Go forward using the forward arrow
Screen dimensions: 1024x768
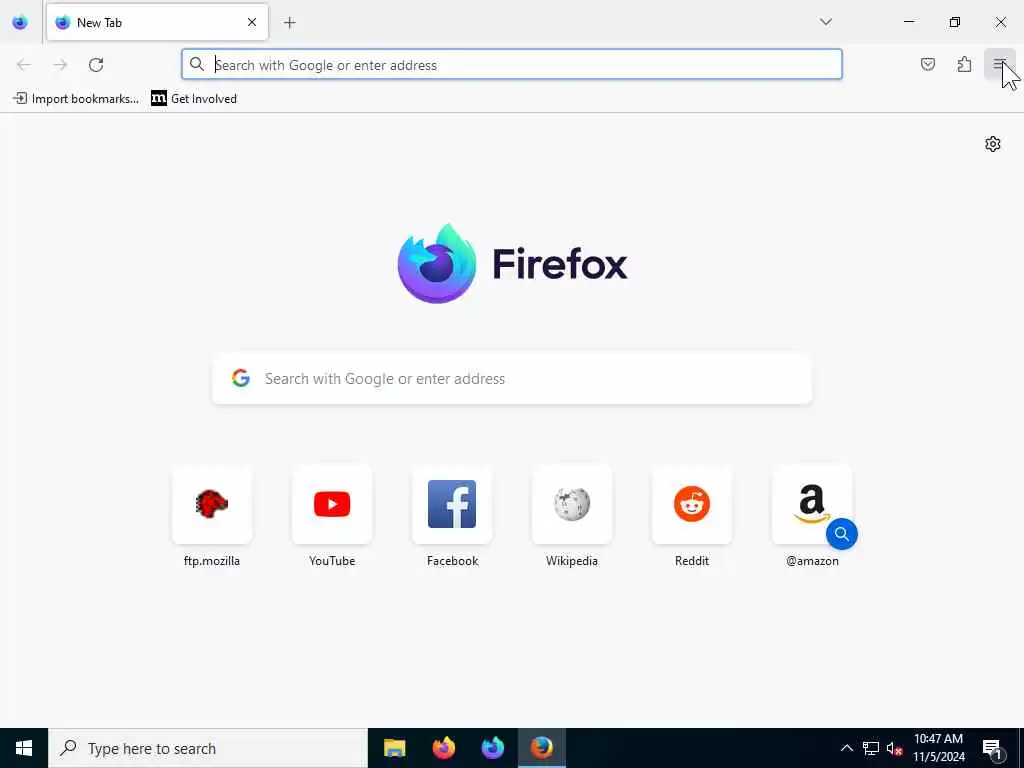(60, 65)
